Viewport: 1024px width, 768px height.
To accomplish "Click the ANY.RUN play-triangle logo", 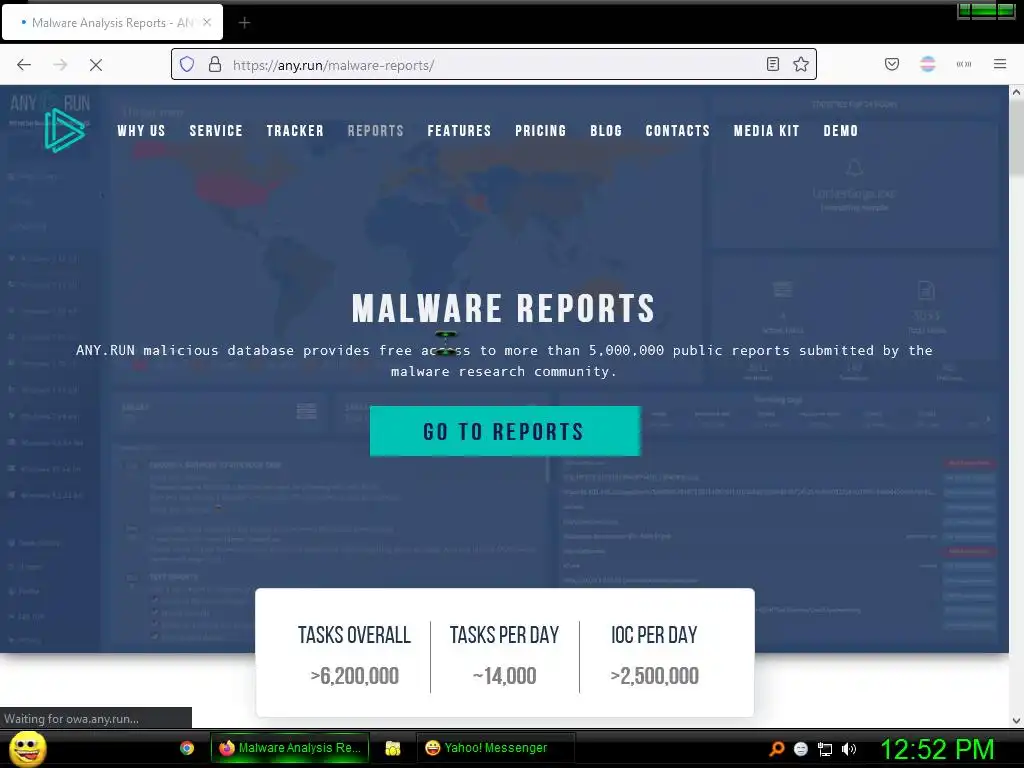I will [65, 130].
